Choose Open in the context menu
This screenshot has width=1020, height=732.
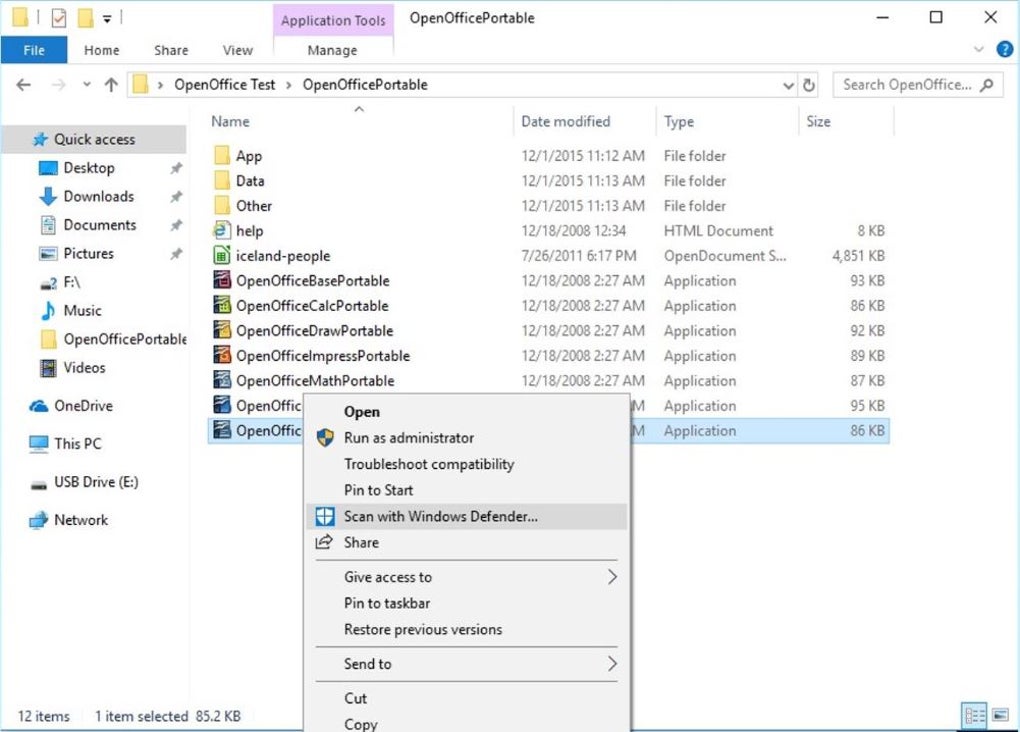click(x=466, y=412)
